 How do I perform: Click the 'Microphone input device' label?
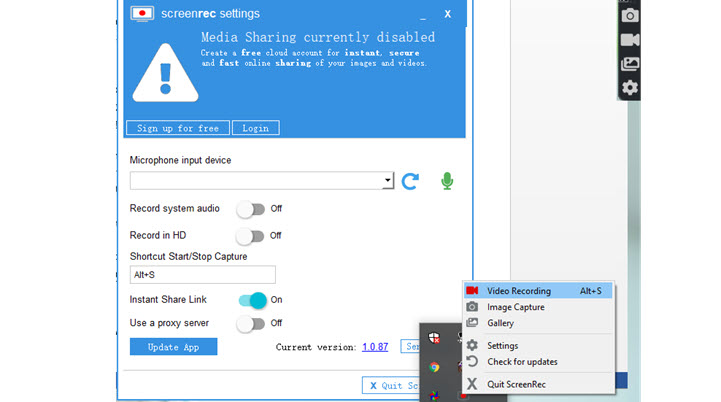tap(180, 160)
